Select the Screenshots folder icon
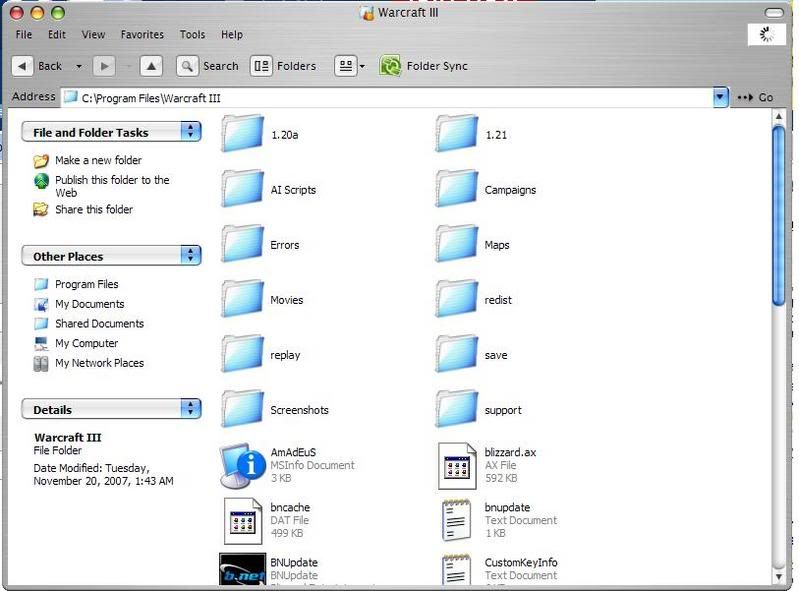The height and width of the screenshot is (591, 799). tap(243, 409)
